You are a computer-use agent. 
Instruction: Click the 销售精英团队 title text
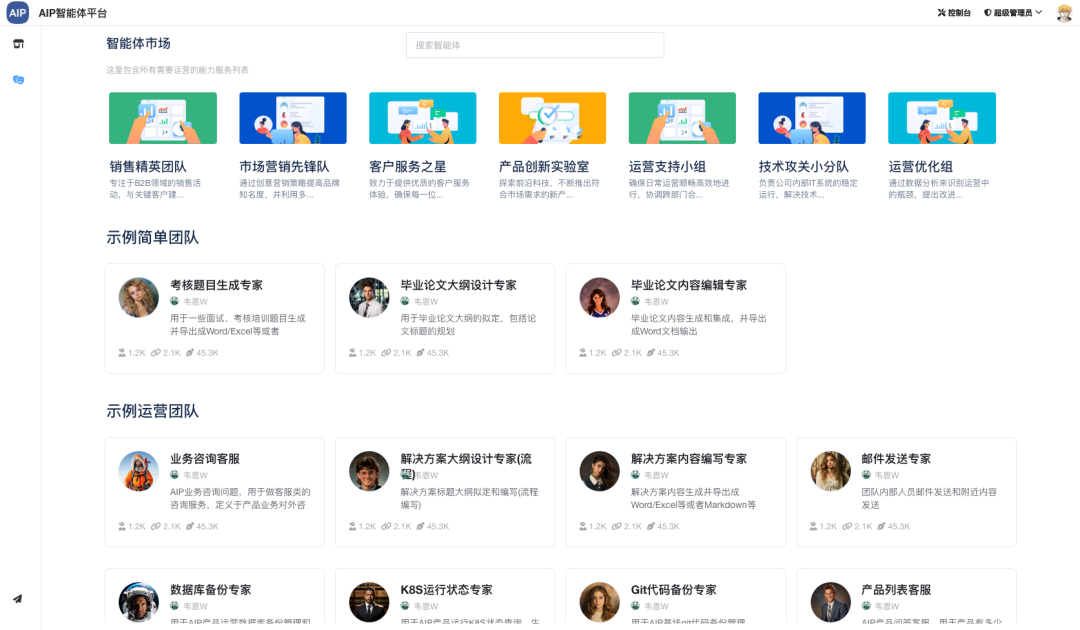[148, 167]
